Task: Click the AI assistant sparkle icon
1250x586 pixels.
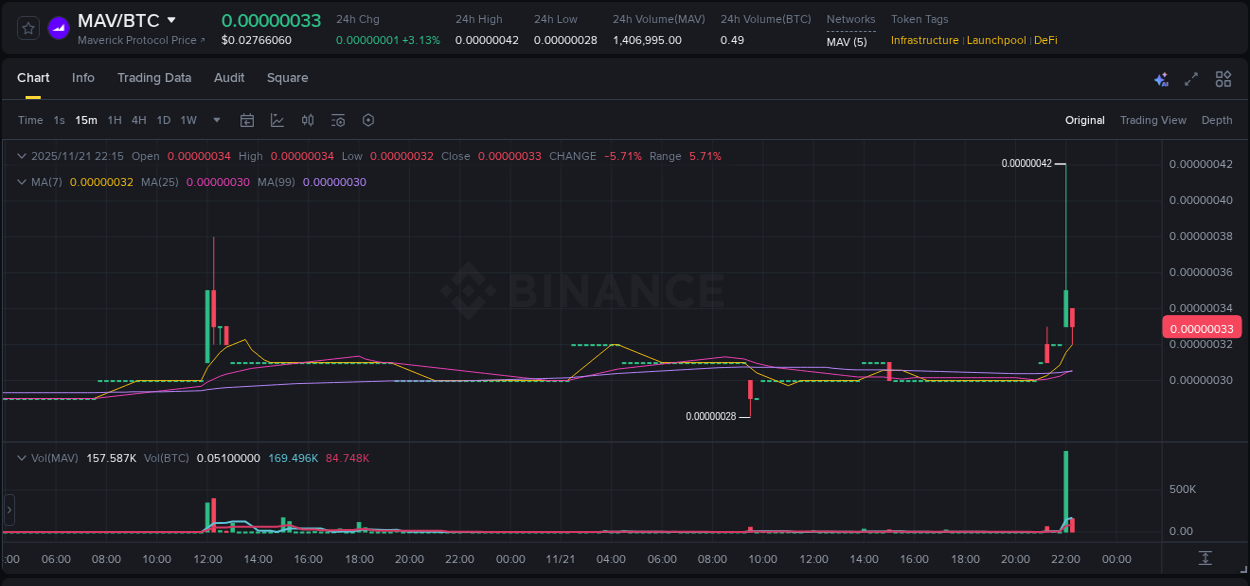Action: pyautogui.click(x=1161, y=78)
